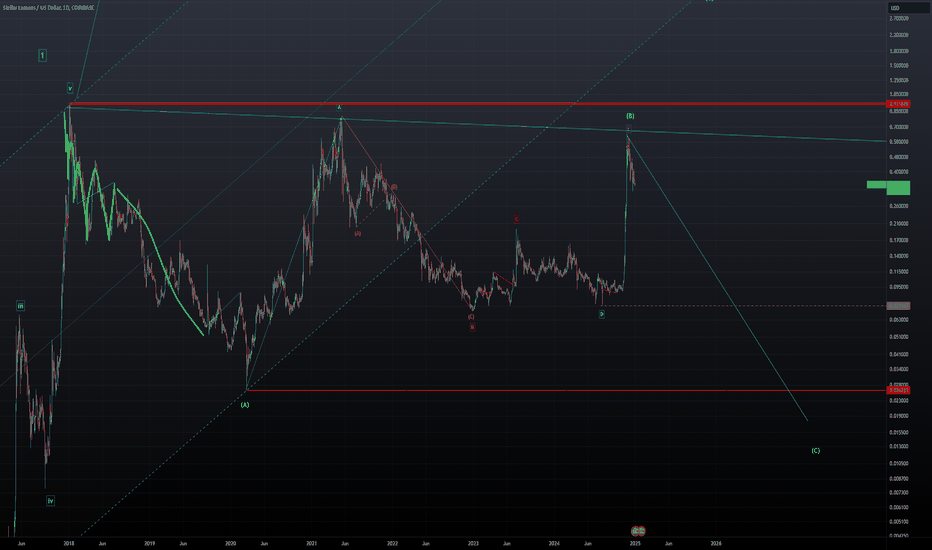Select the red boxed B label
Screen dimensions: 932x550
click(472, 327)
